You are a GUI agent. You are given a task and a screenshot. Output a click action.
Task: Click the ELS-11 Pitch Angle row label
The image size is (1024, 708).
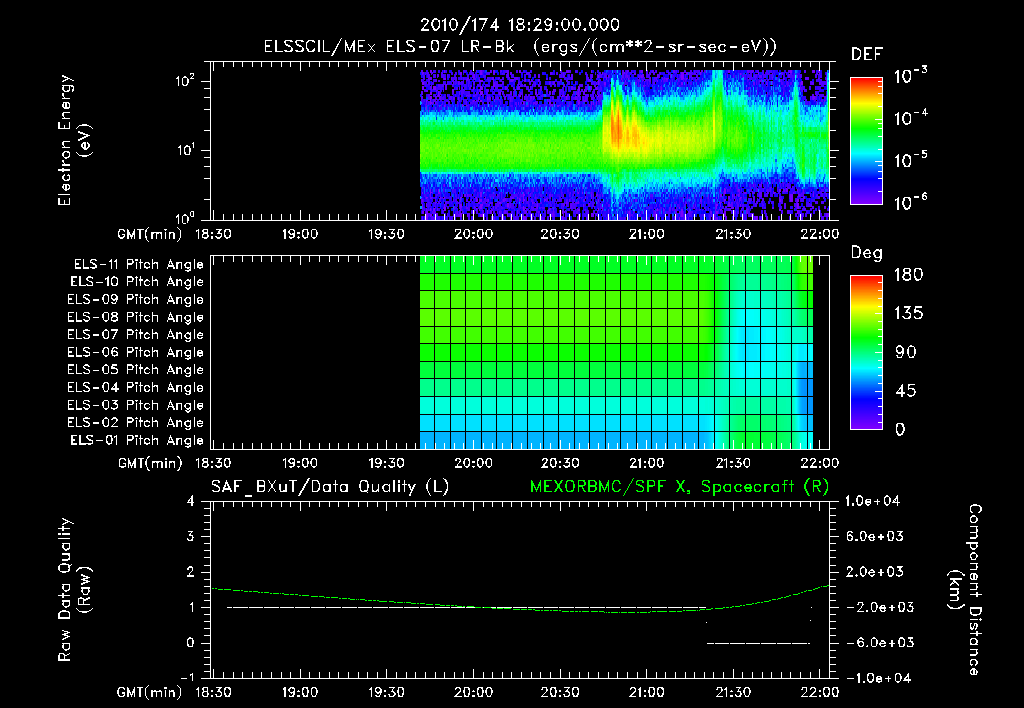[x=138, y=265]
